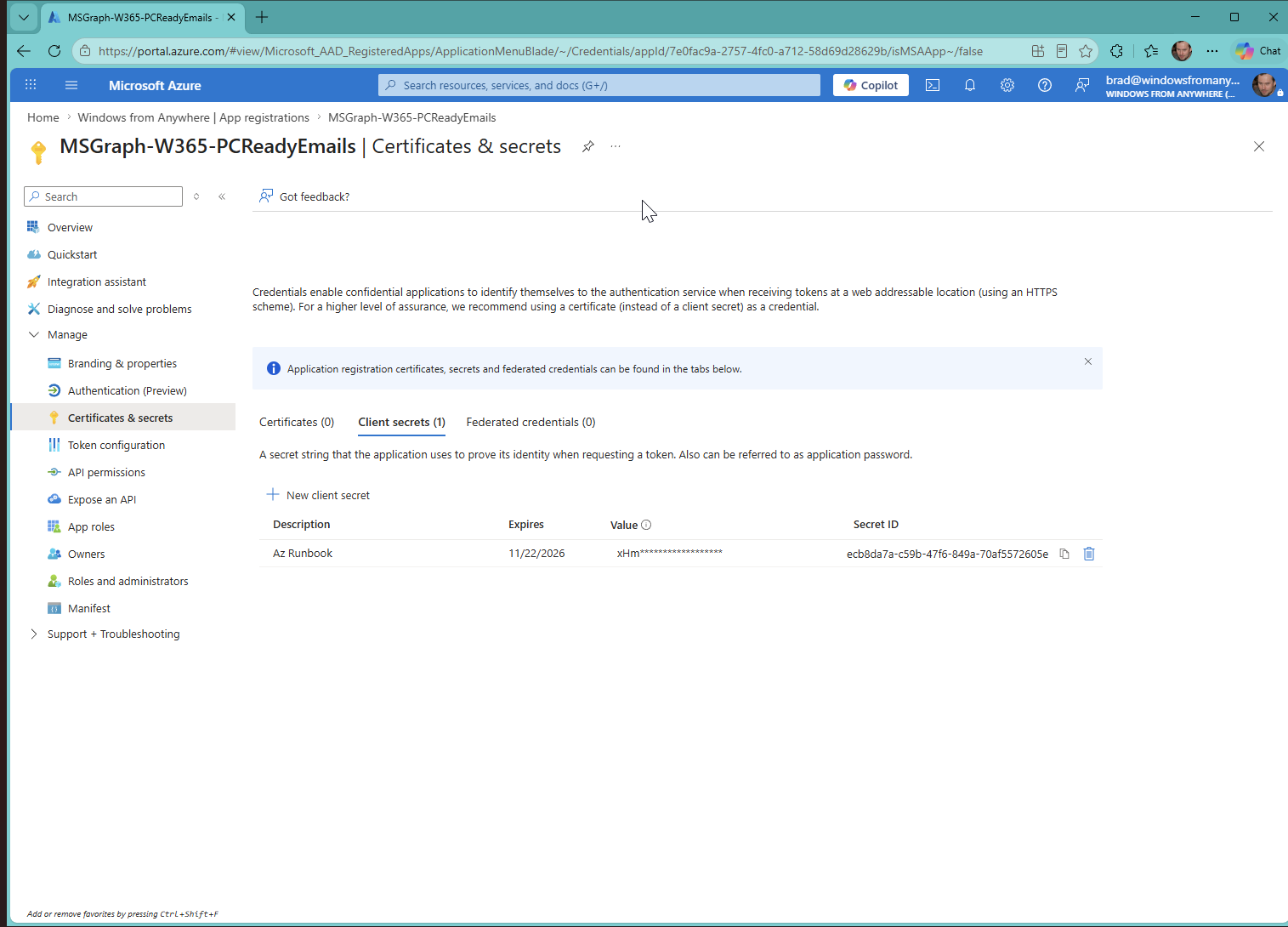Open Expose an API page
Viewport: 1288px width, 927px height.
[x=102, y=499]
